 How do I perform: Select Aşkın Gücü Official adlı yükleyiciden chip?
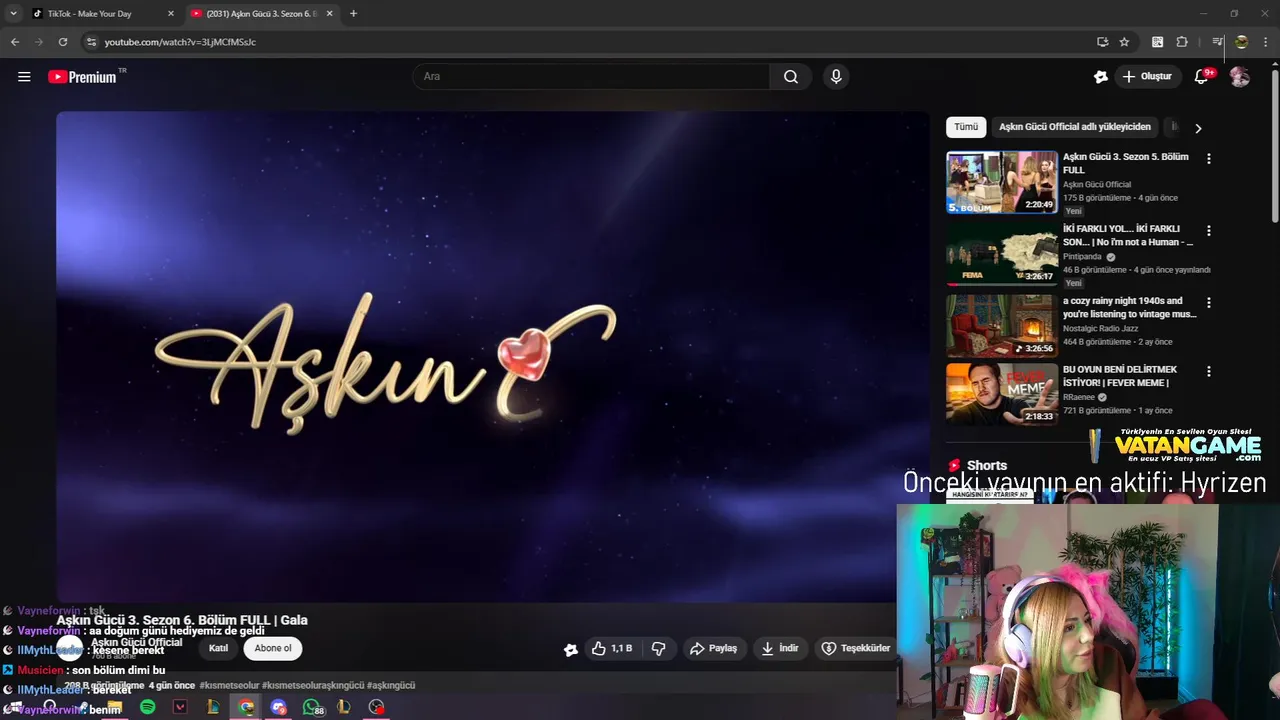(1075, 127)
